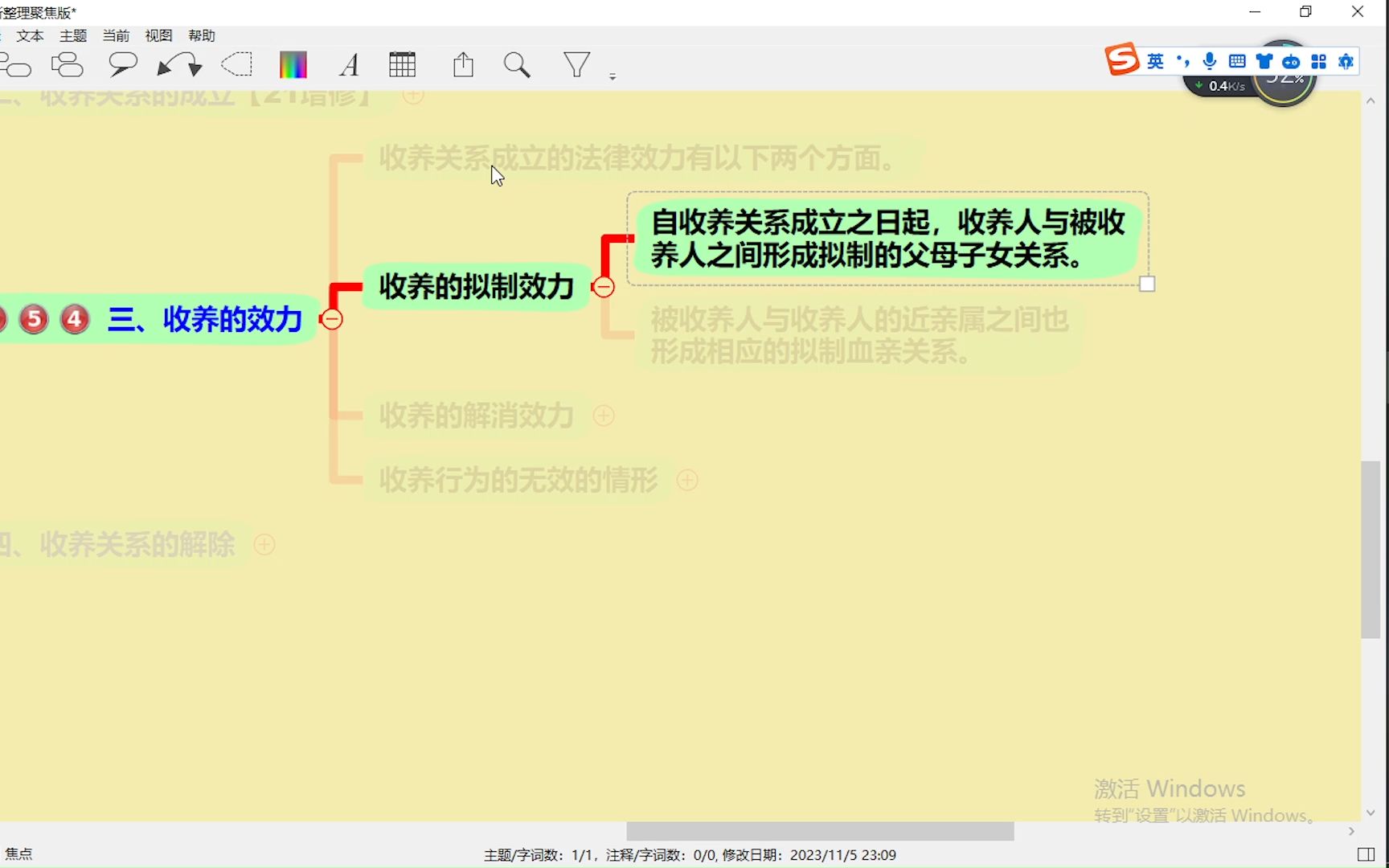Open the 当前 menu
This screenshot has height=868, width=1389.
pyautogui.click(x=116, y=35)
